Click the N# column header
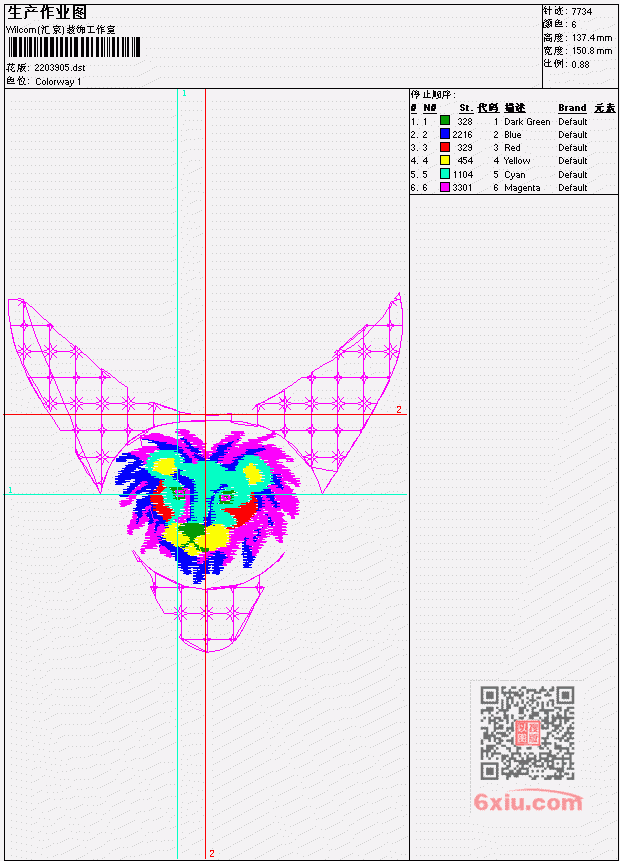Image resolution: width=620 pixels, height=861 pixels. (429, 108)
